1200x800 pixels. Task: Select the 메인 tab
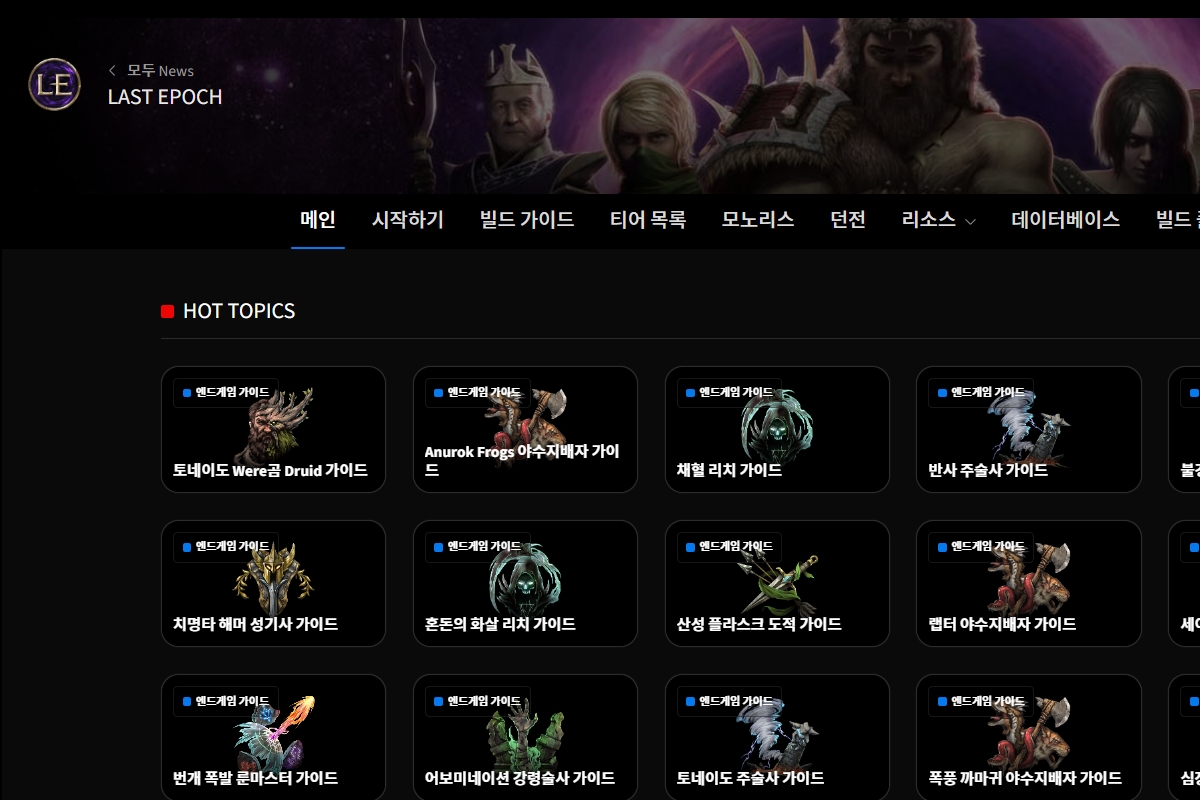[318, 220]
